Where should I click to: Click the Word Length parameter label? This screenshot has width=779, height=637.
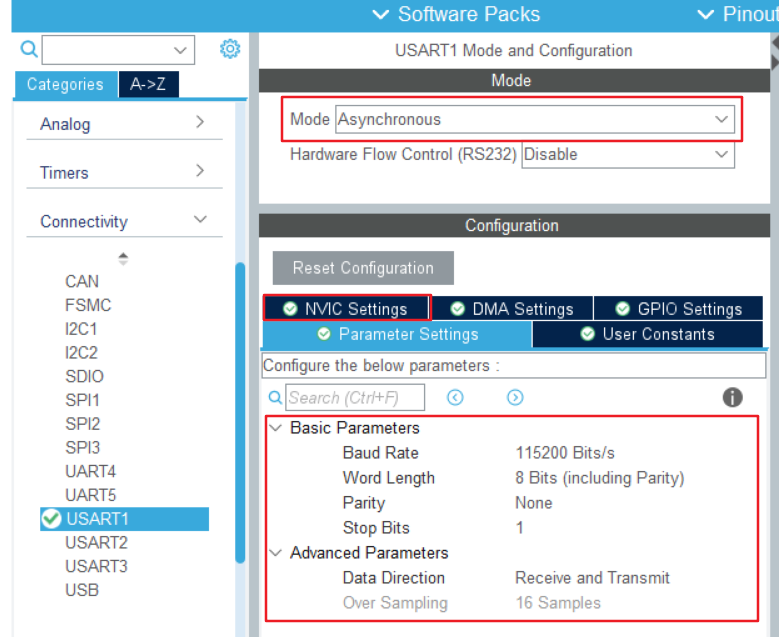click(x=389, y=478)
